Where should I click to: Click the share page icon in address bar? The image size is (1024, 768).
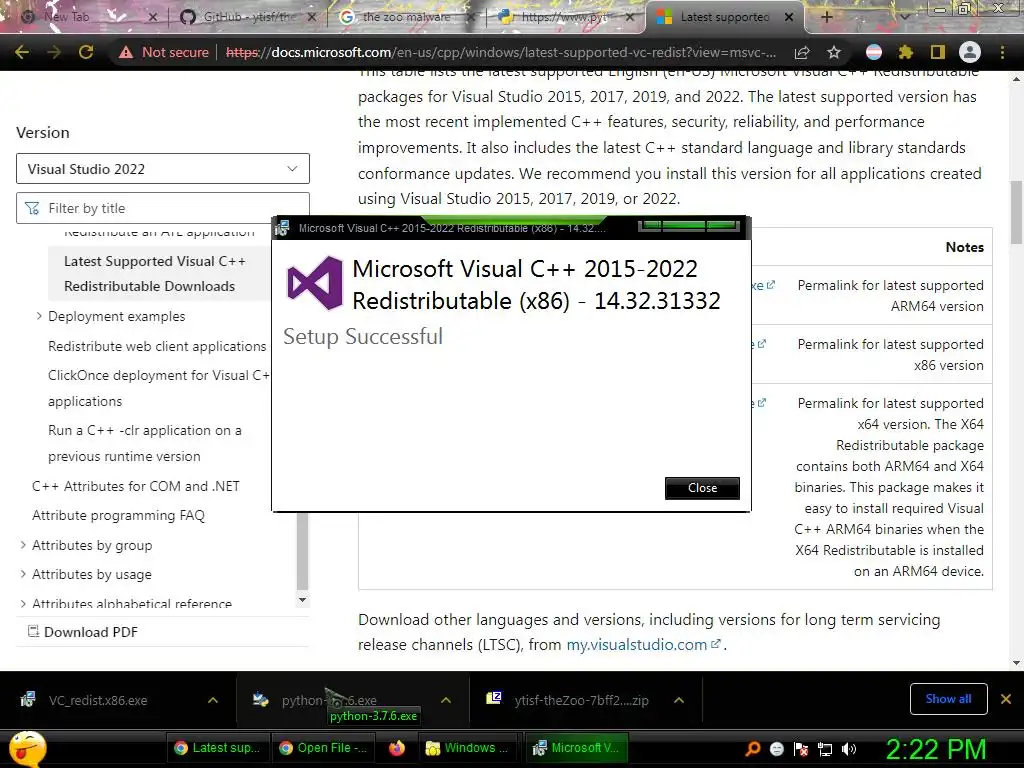[x=802, y=52]
